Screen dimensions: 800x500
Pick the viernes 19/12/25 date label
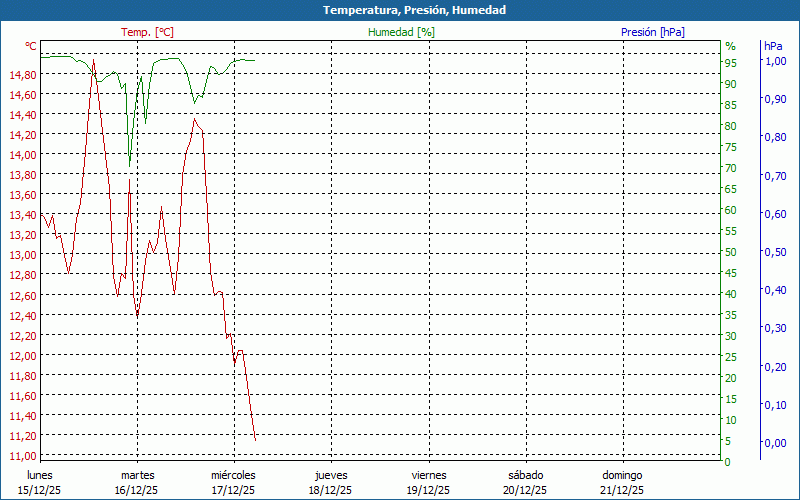click(428, 482)
